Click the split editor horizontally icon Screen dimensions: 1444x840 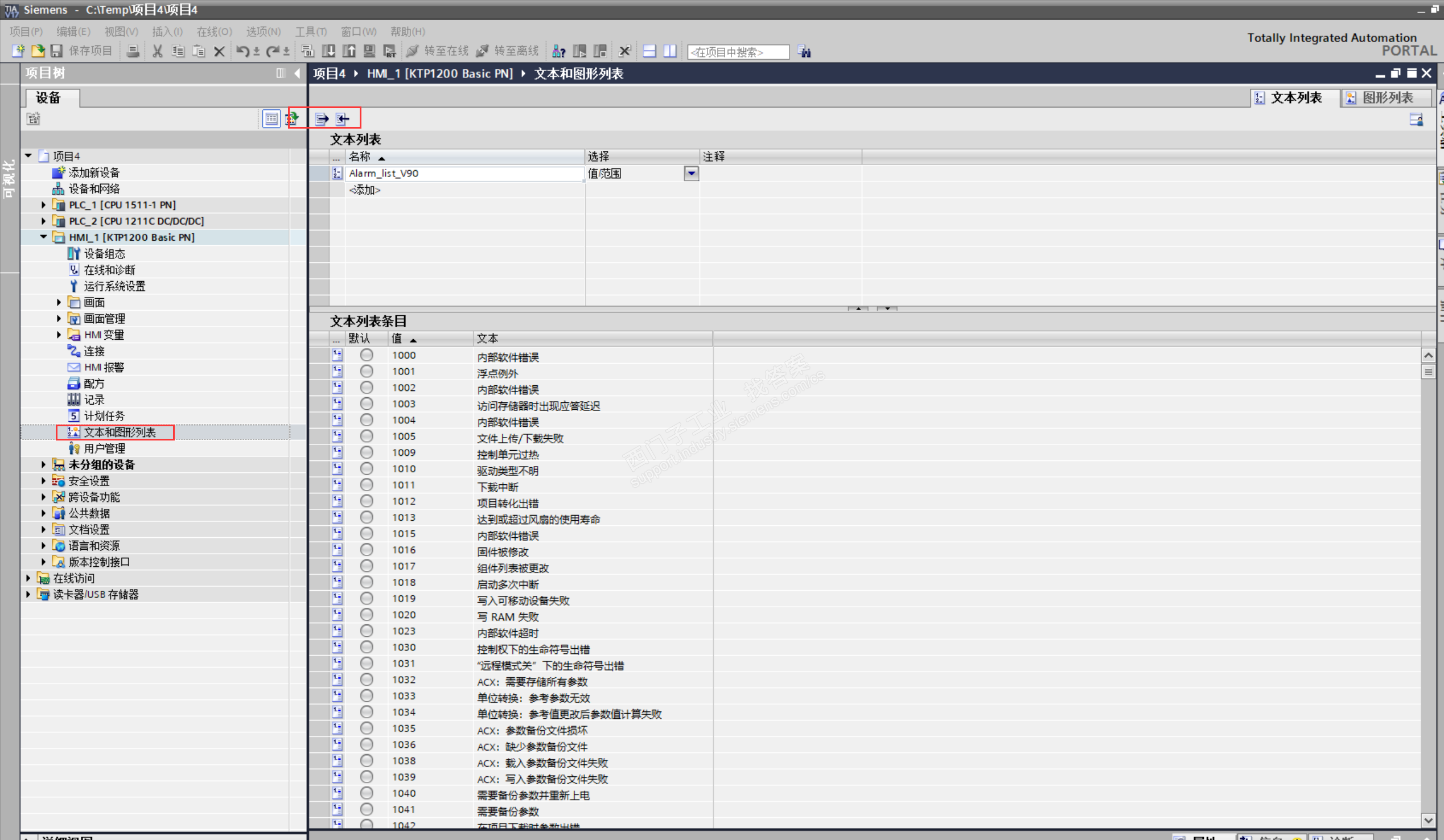coord(649,52)
